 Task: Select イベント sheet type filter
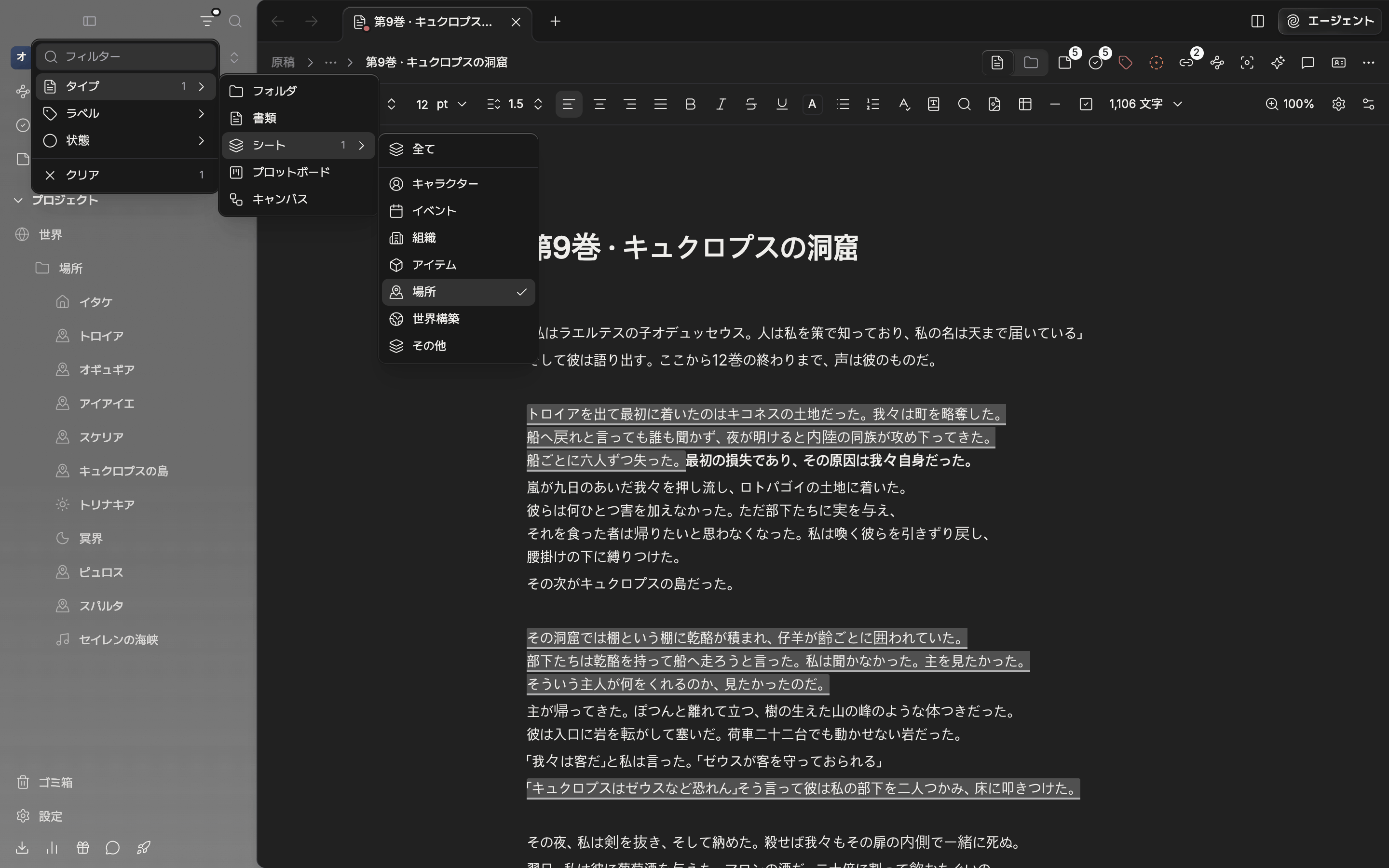[458, 211]
